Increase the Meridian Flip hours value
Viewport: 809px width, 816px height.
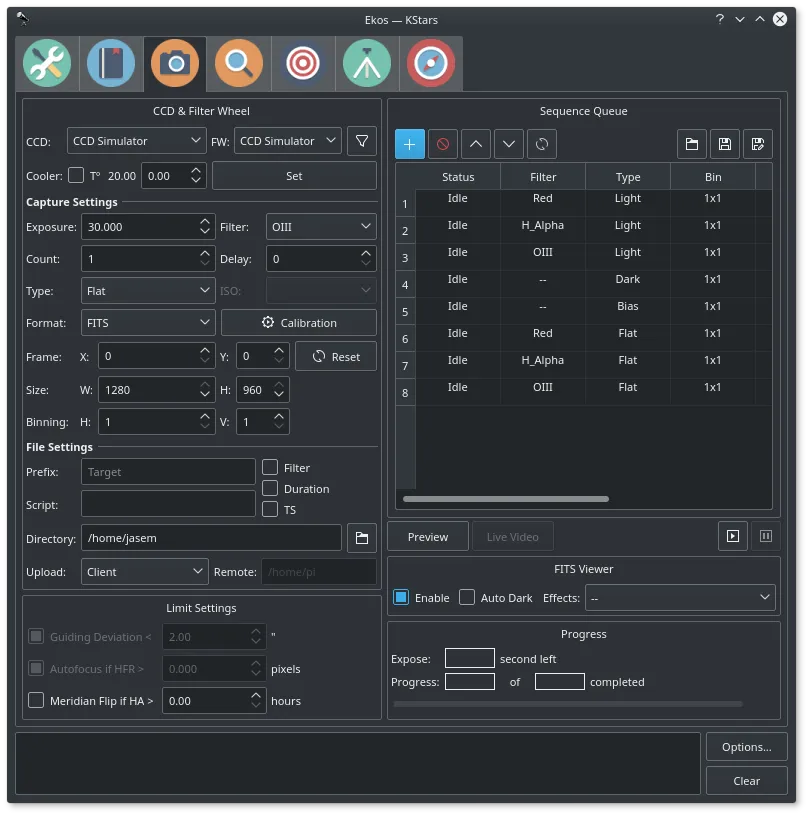tap(255, 695)
